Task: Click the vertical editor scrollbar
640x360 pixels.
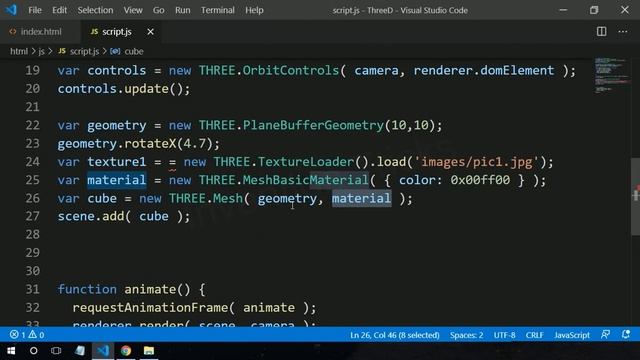Action: pyautogui.click(x=636, y=196)
